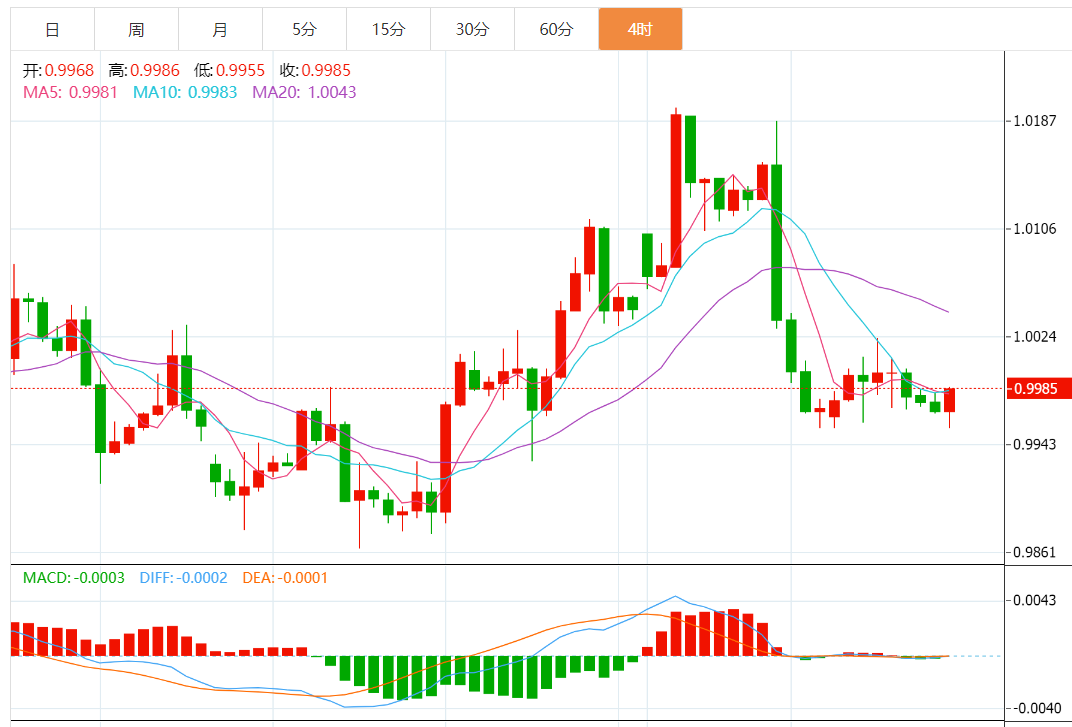Choose the 30分 timeframe tab
Image resolution: width=1072 pixels, height=727 pixels.
tap(472, 29)
